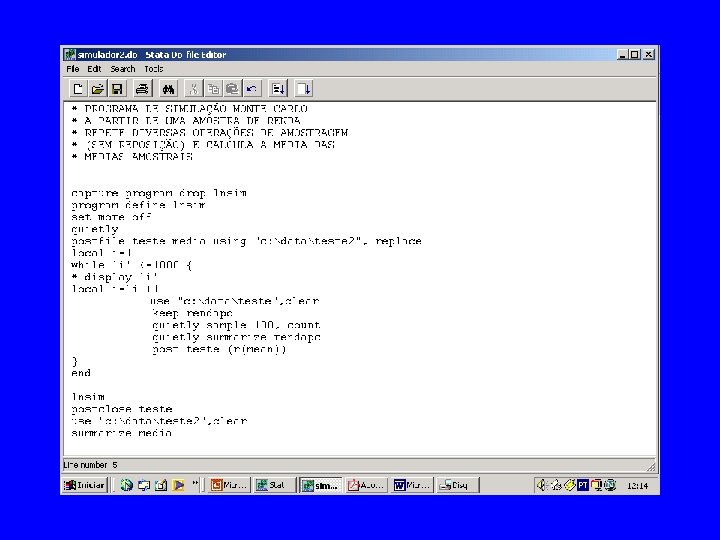Execute the do-file with the Do current file icon
This screenshot has width=720, height=540.
278,89
